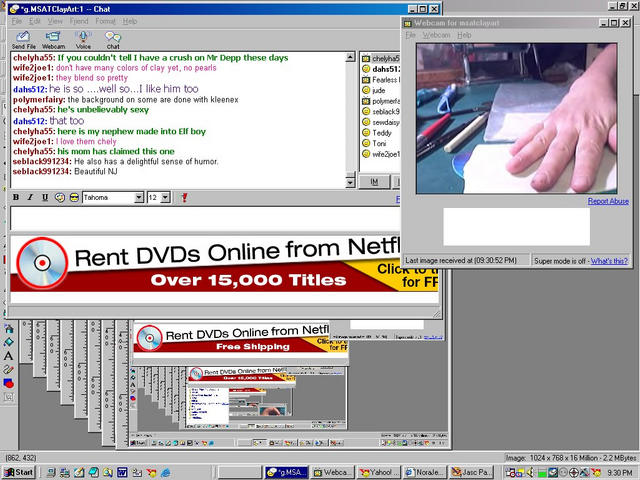Image resolution: width=640 pixels, height=480 pixels.
Task: Open the font size dropdown showing 12
Action: (165, 198)
